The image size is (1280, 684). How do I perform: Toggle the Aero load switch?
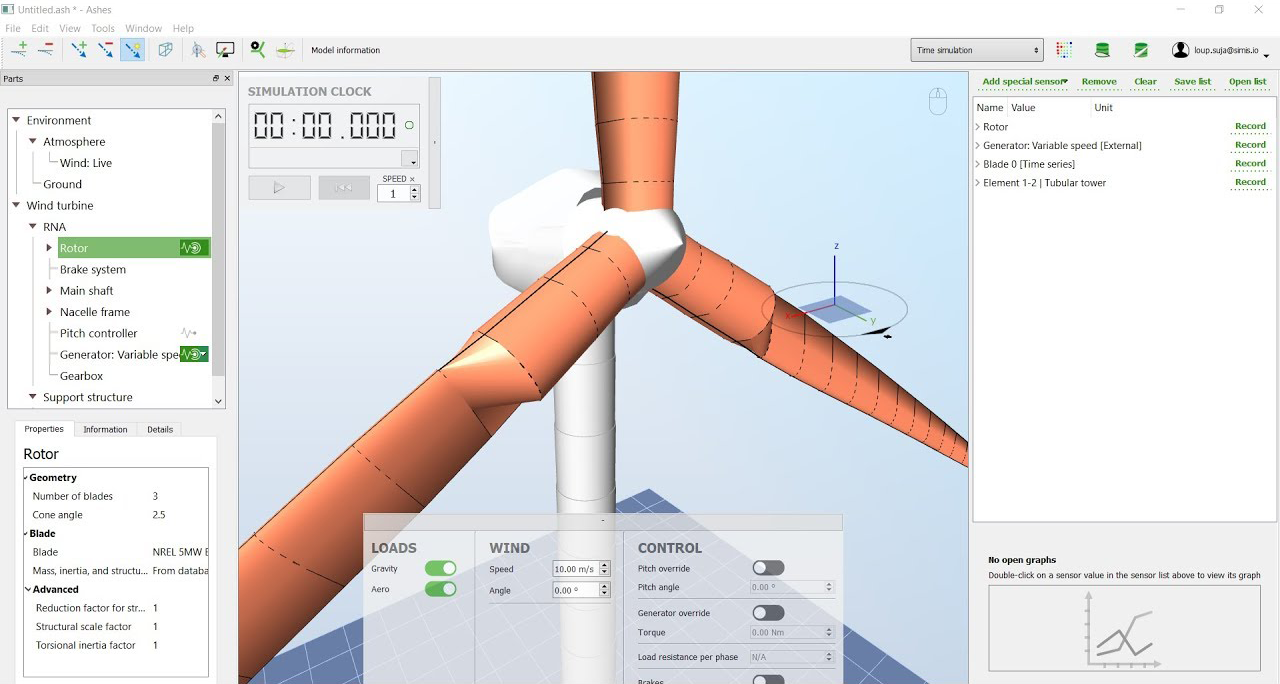click(x=440, y=589)
